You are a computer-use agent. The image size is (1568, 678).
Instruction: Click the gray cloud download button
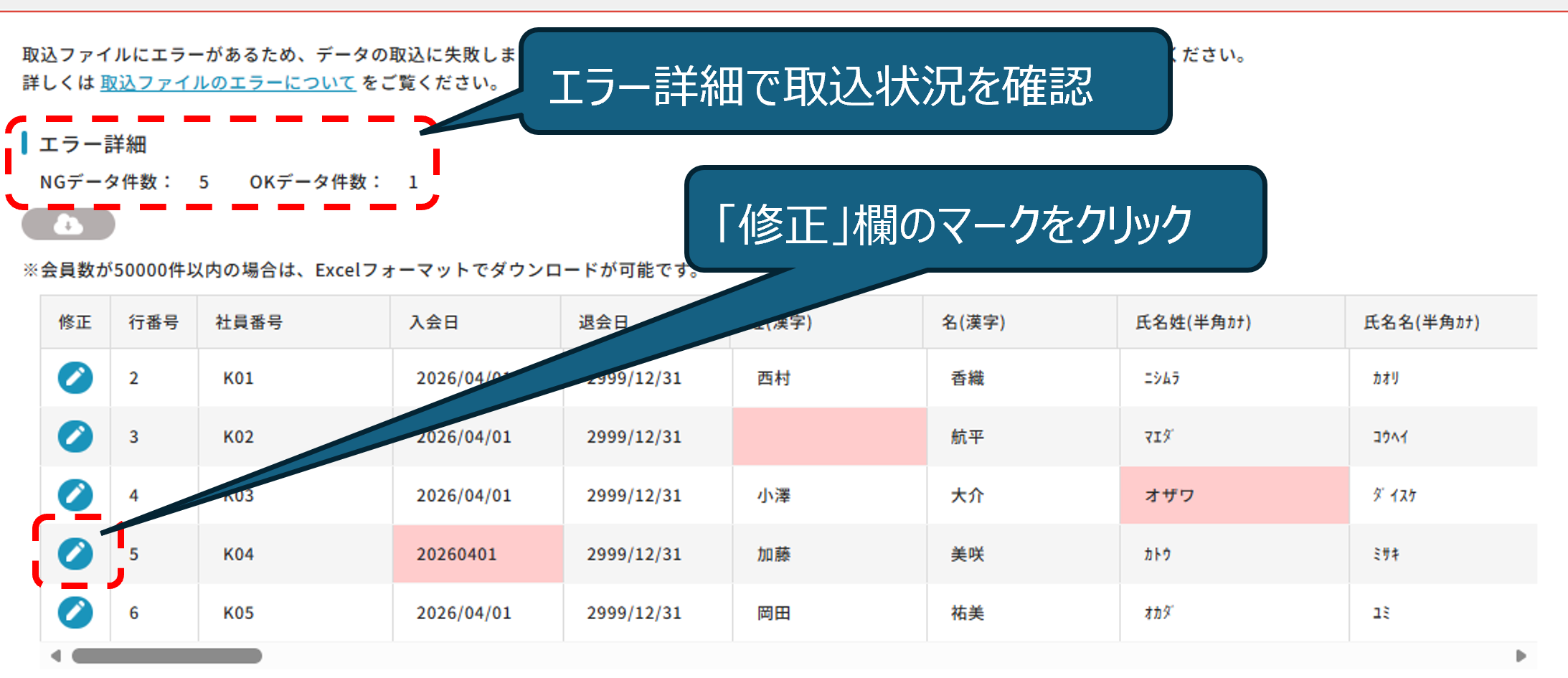pyautogui.click(x=68, y=225)
